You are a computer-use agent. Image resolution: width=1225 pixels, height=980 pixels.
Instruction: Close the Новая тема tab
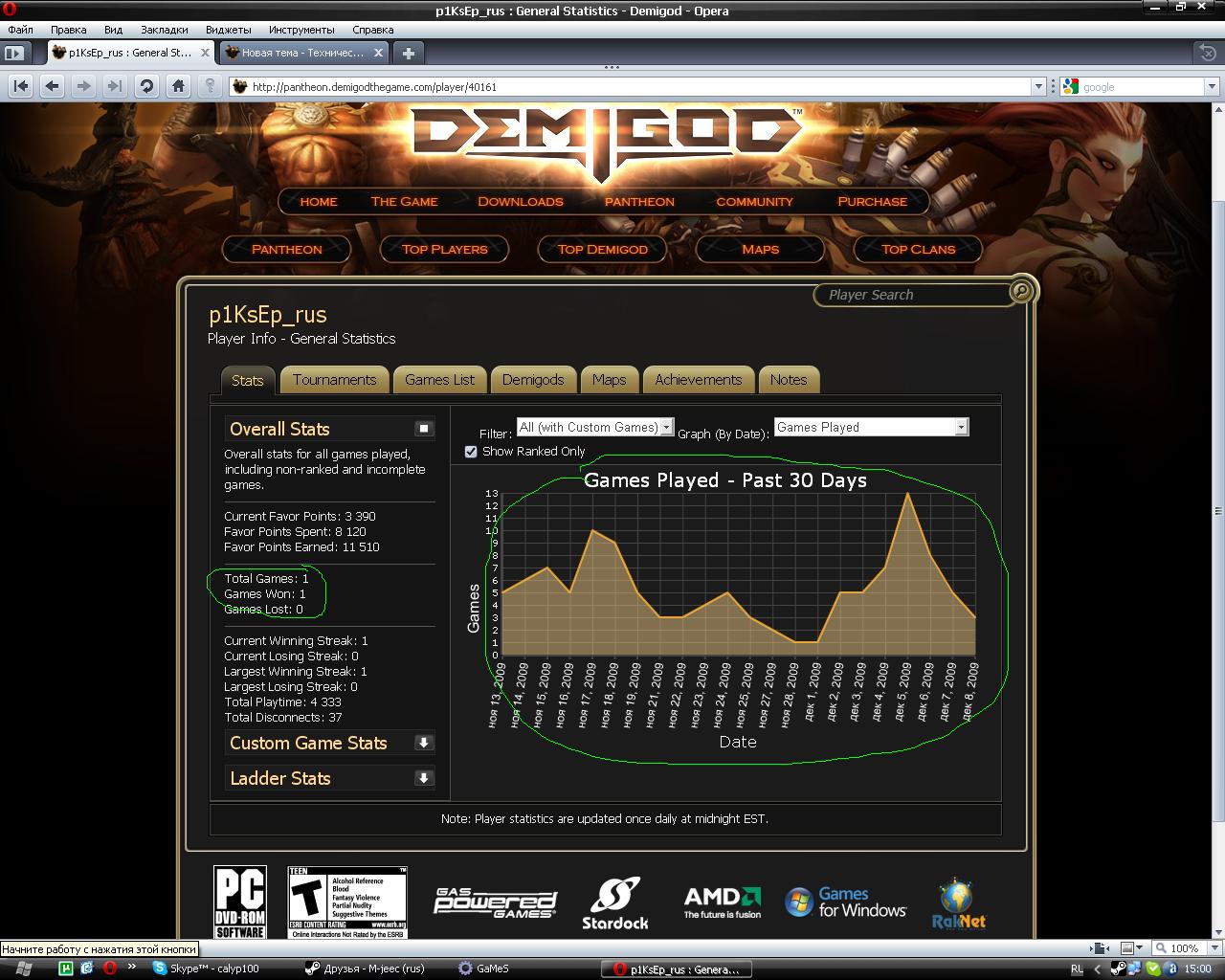click(378, 53)
